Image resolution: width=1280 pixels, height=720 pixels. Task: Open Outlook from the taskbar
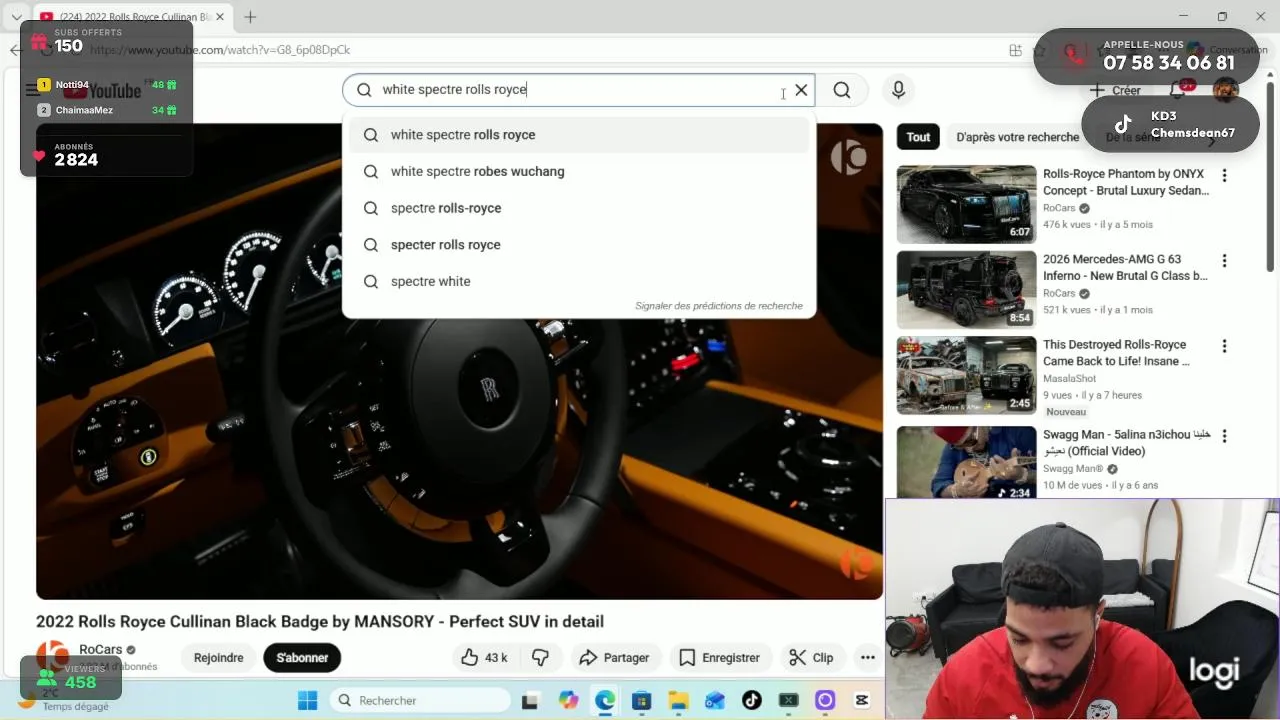point(715,700)
